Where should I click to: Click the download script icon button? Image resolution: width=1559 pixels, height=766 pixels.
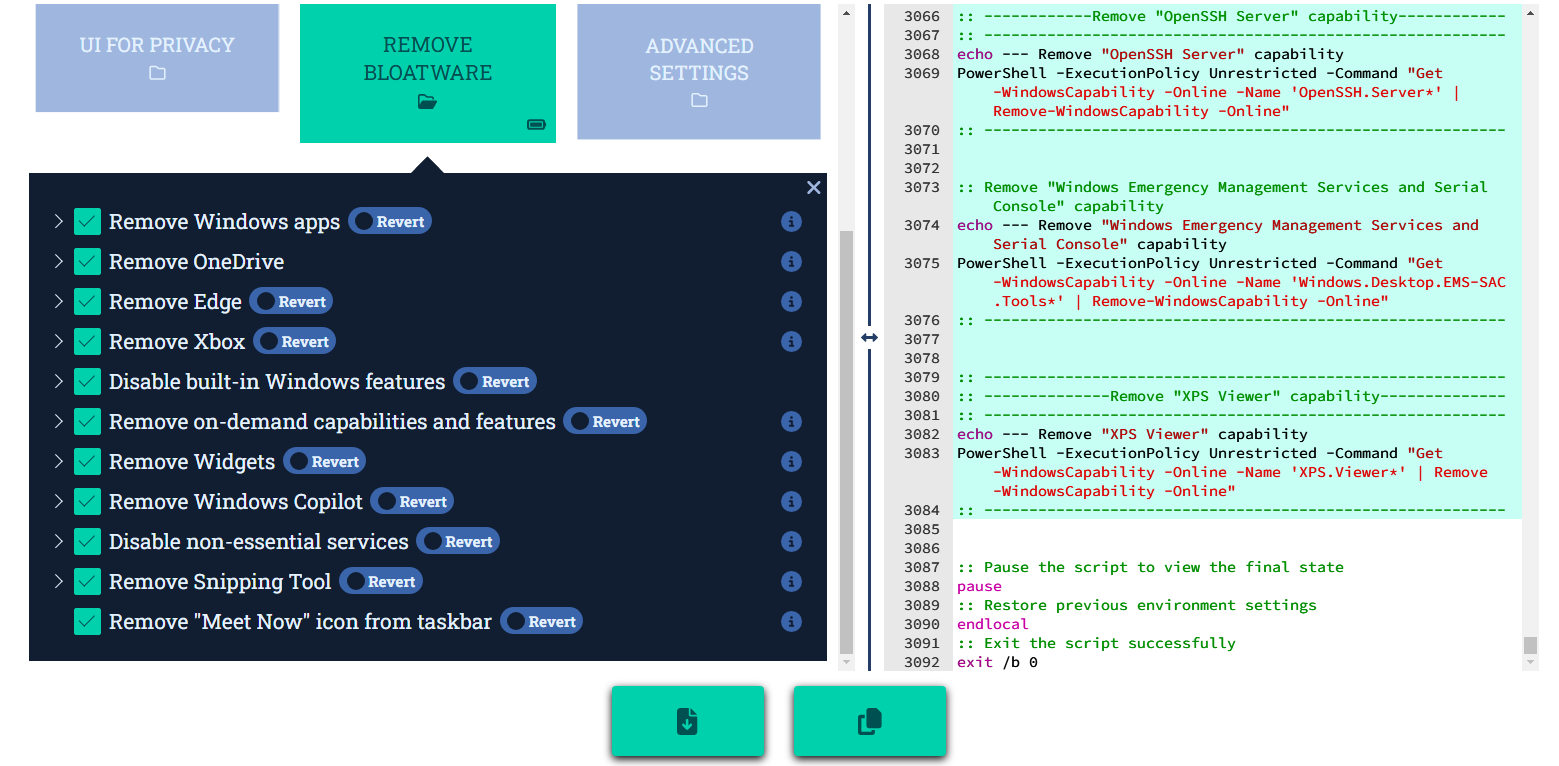click(x=687, y=721)
